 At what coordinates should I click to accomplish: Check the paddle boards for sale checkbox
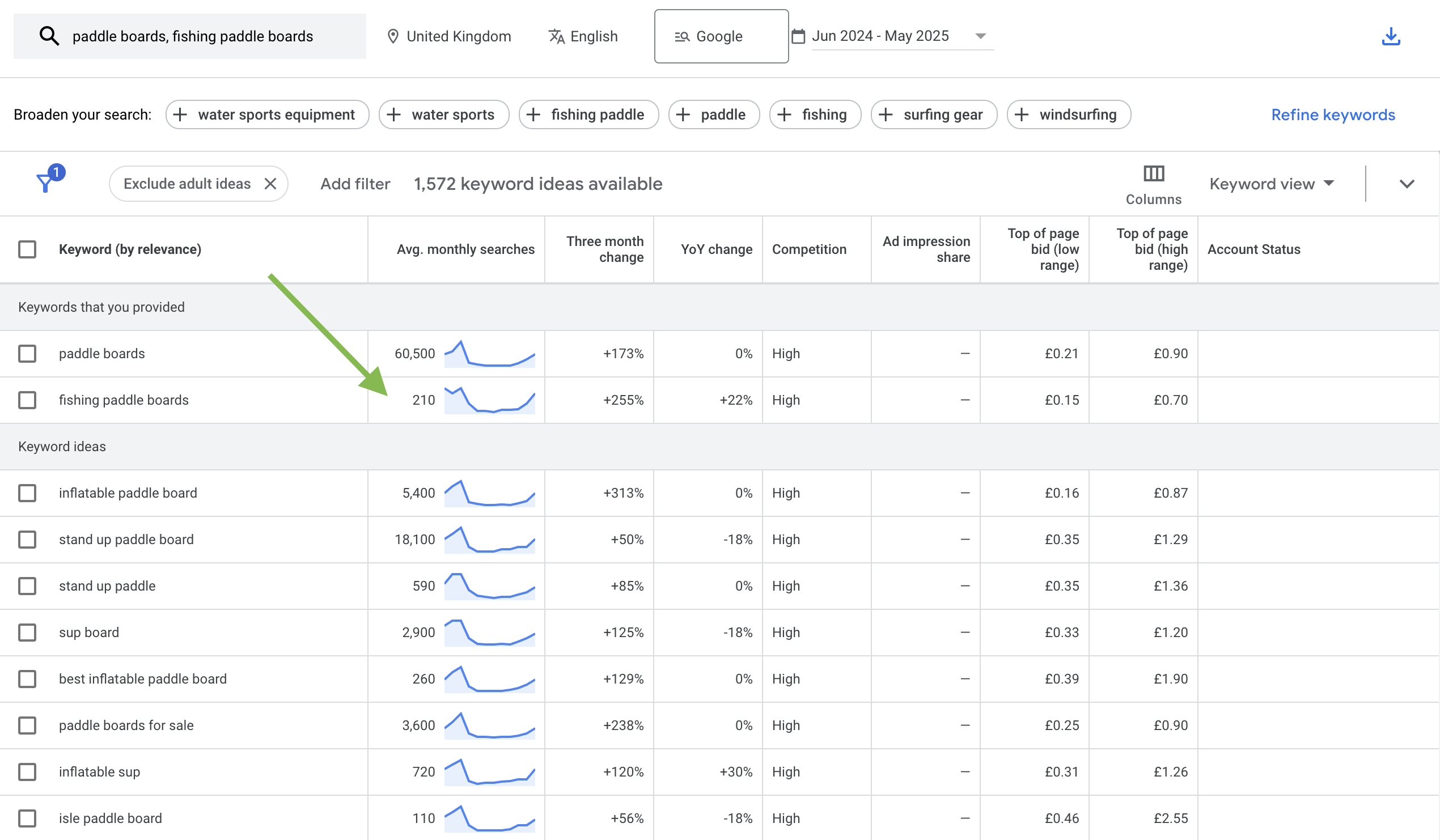click(x=27, y=726)
